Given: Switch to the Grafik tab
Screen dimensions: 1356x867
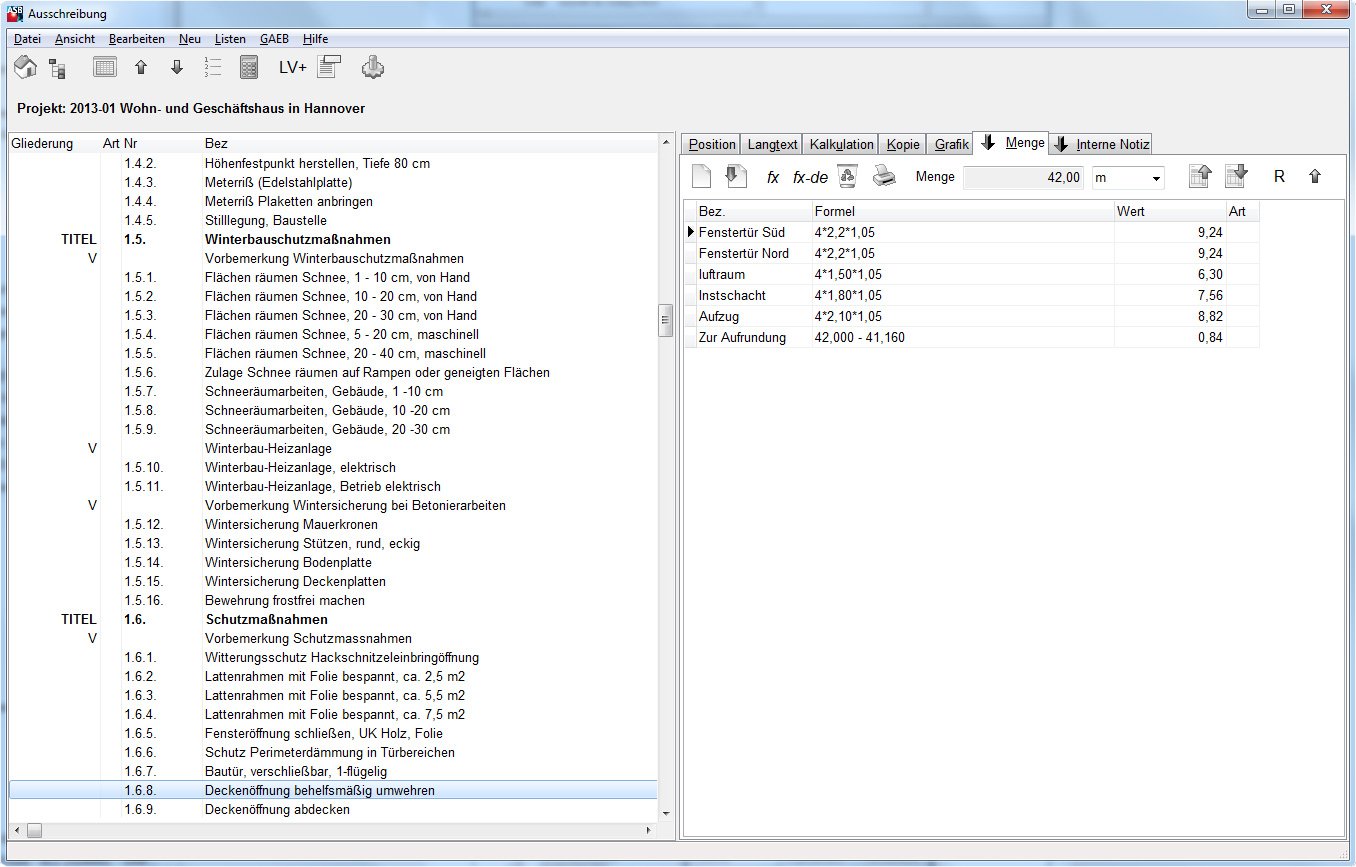Looking at the screenshot, I should 952,144.
